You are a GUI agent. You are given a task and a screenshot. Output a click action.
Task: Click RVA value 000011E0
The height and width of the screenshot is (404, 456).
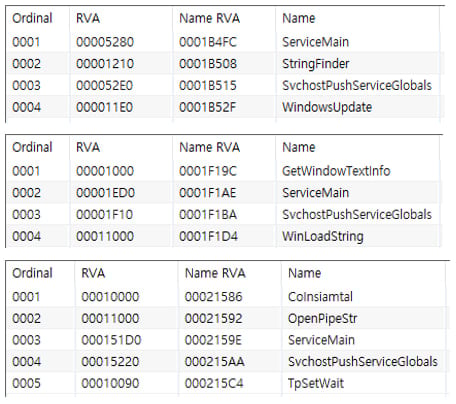(105, 107)
